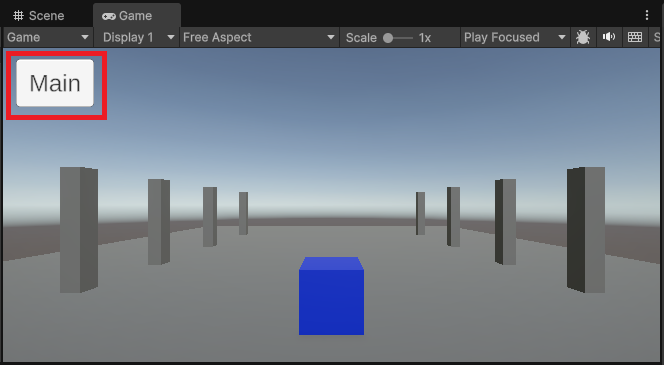Click the grid icon on Scene tab
Screen dimensions: 664x365
tap(18, 16)
